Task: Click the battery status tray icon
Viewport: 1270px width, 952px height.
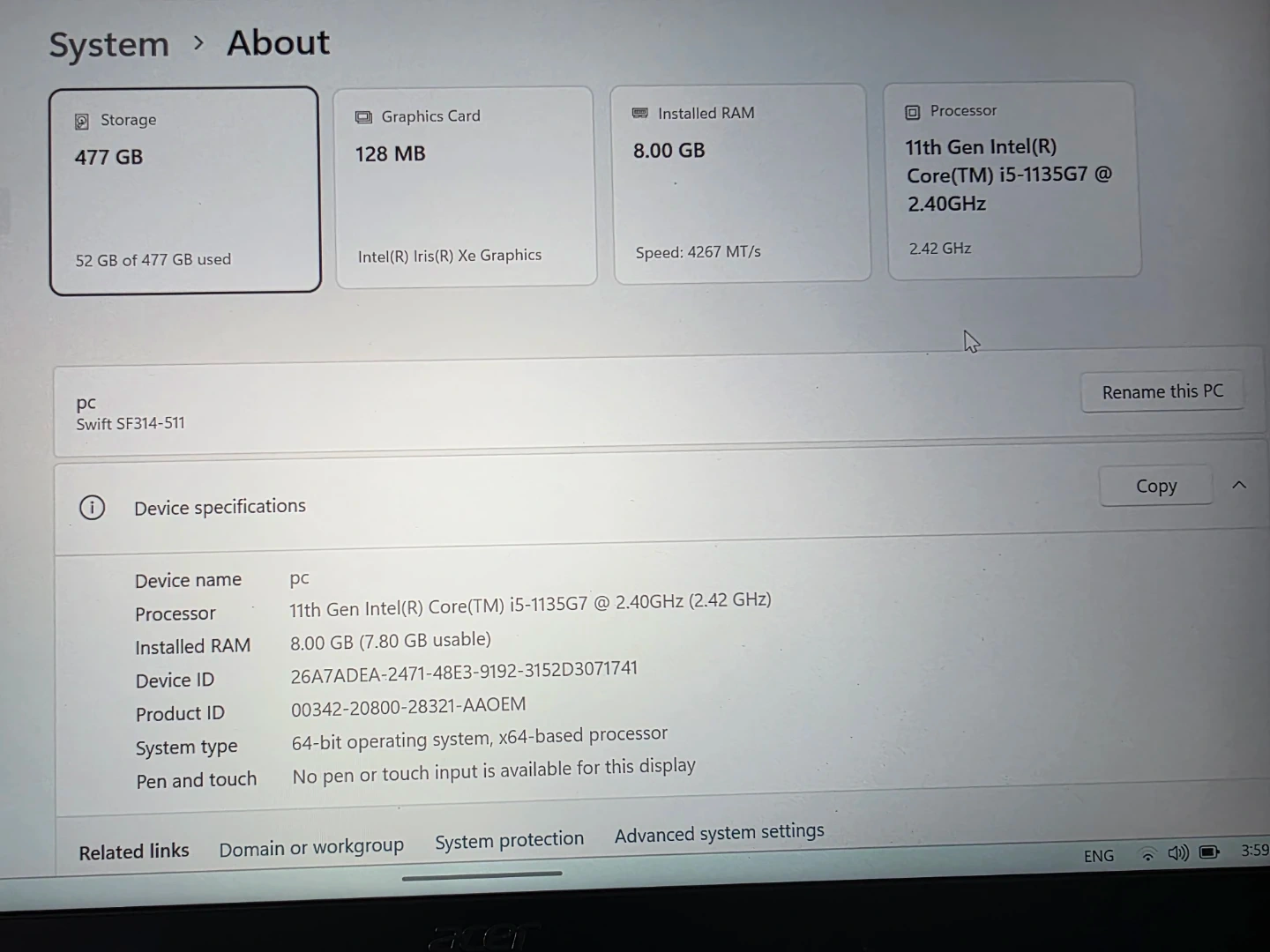Action: coord(1209,852)
